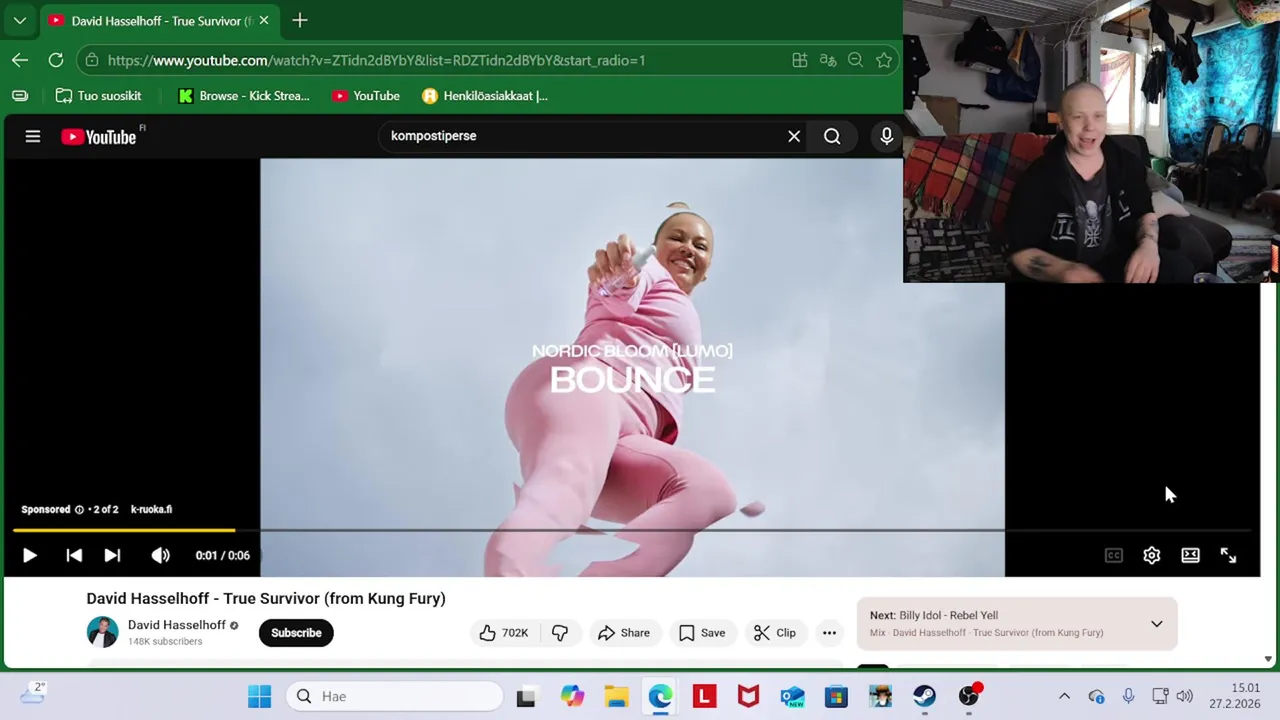Translate the page via the address bar
1280x720 pixels.
click(828, 60)
